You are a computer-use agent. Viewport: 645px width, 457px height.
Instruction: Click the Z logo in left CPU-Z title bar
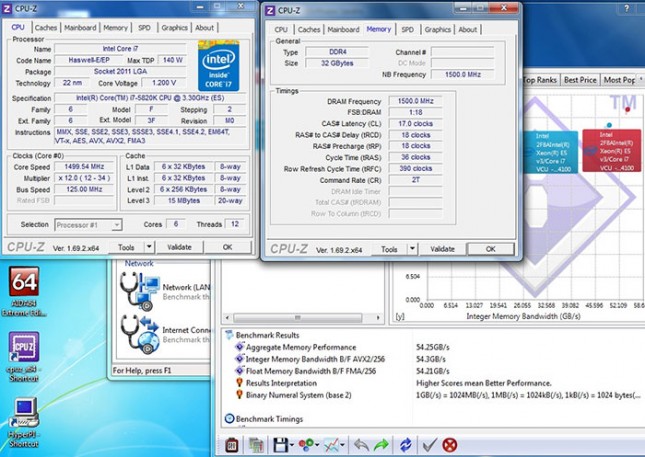[7, 8]
